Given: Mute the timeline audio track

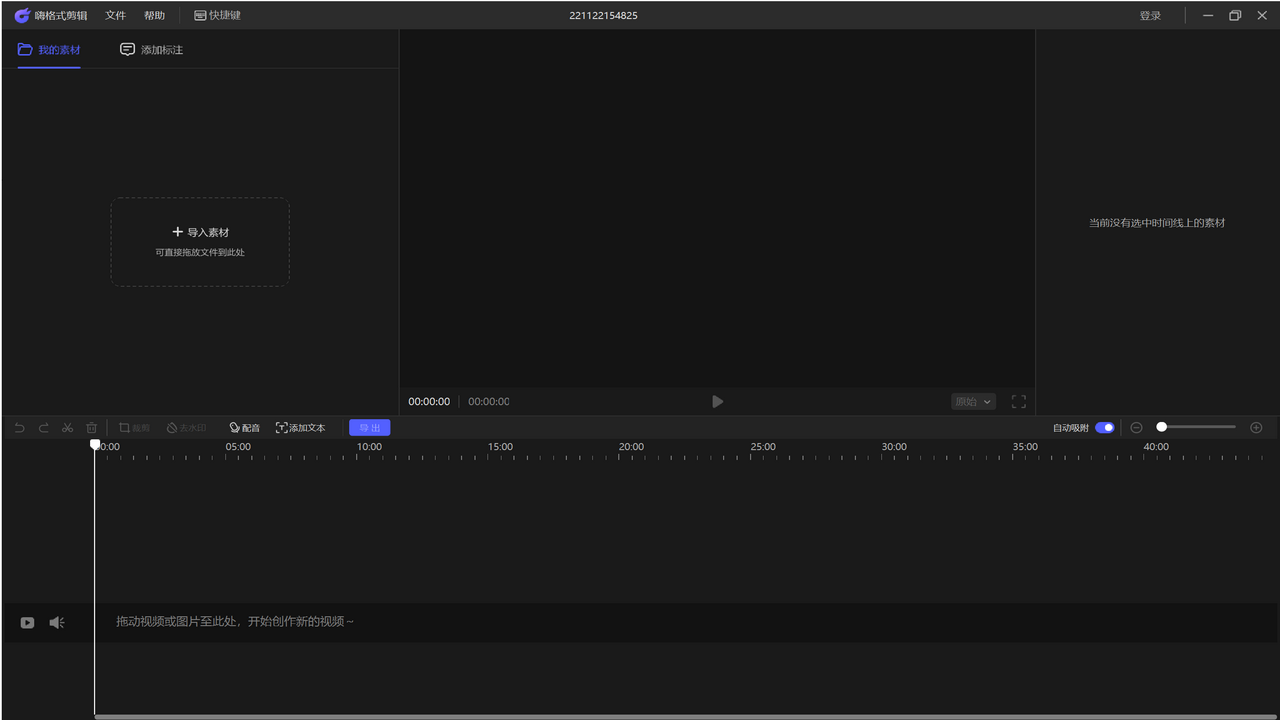Looking at the screenshot, I should (x=57, y=623).
